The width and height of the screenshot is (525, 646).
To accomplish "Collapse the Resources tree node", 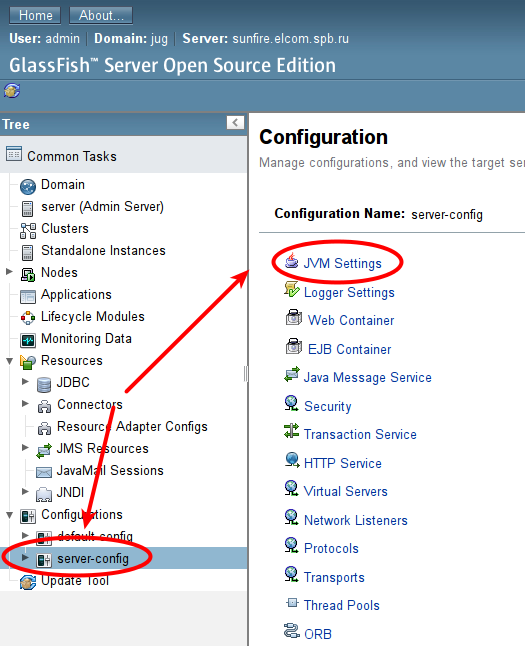I will click(x=9, y=361).
